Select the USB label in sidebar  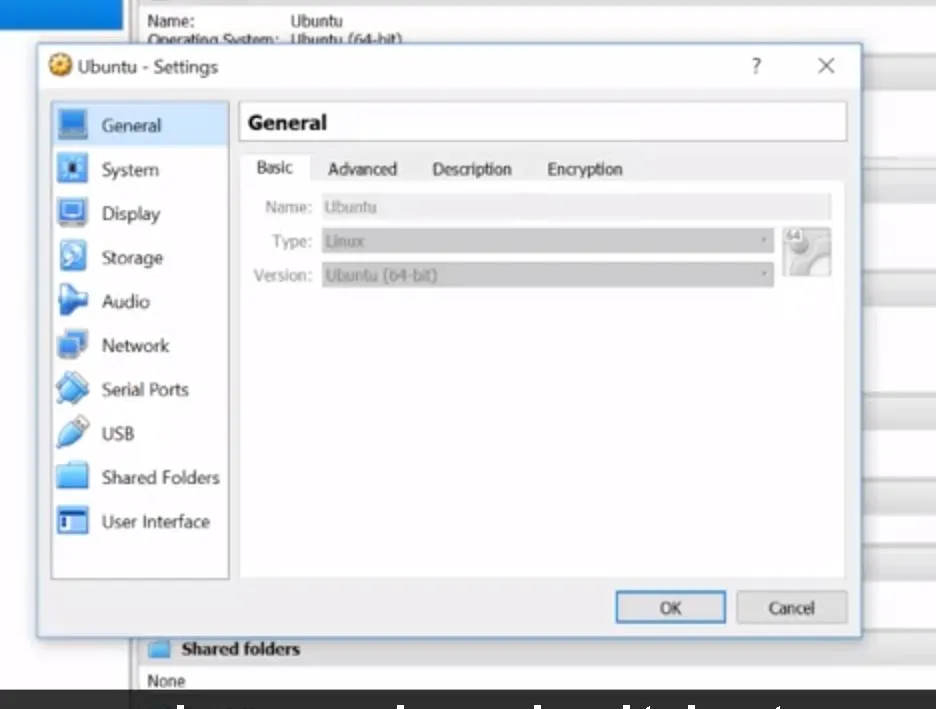pos(118,433)
